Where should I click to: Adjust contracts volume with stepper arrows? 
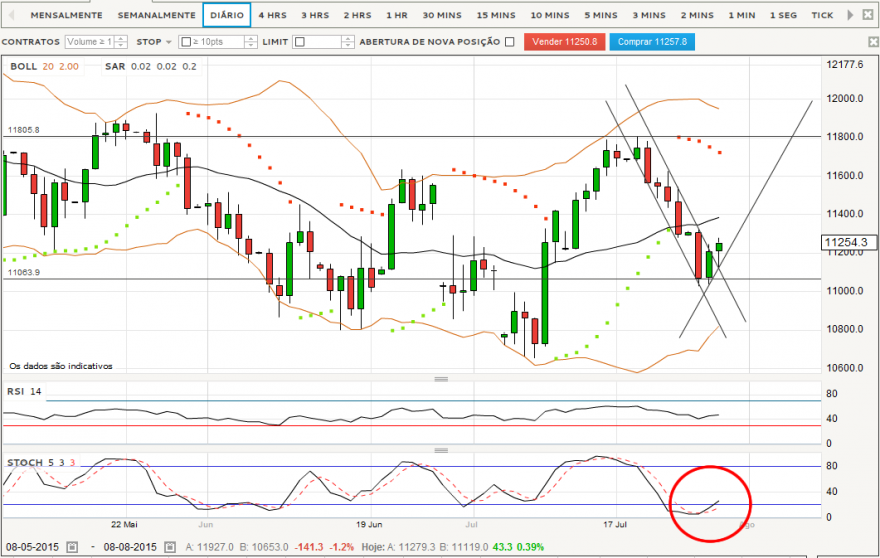coord(121,42)
